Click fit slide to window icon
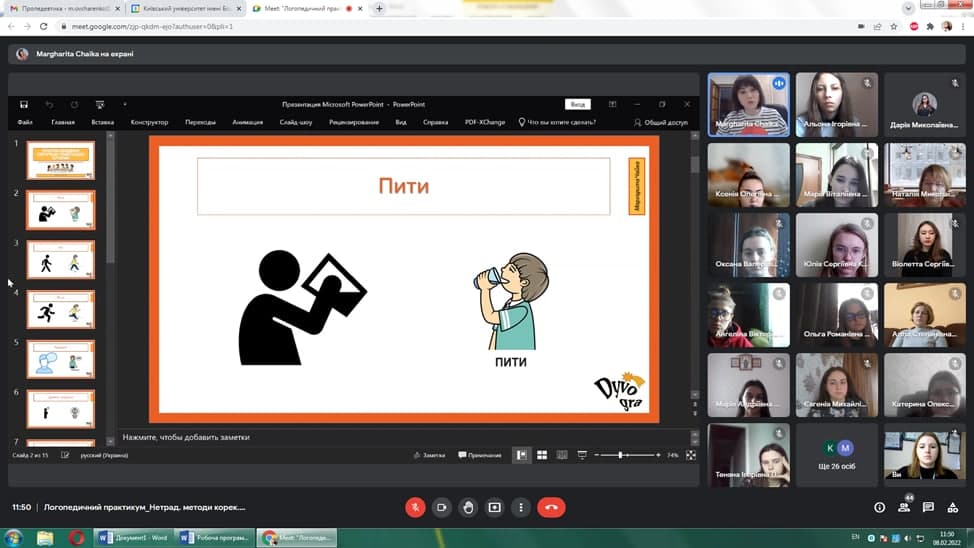974x548 pixels. (690, 455)
